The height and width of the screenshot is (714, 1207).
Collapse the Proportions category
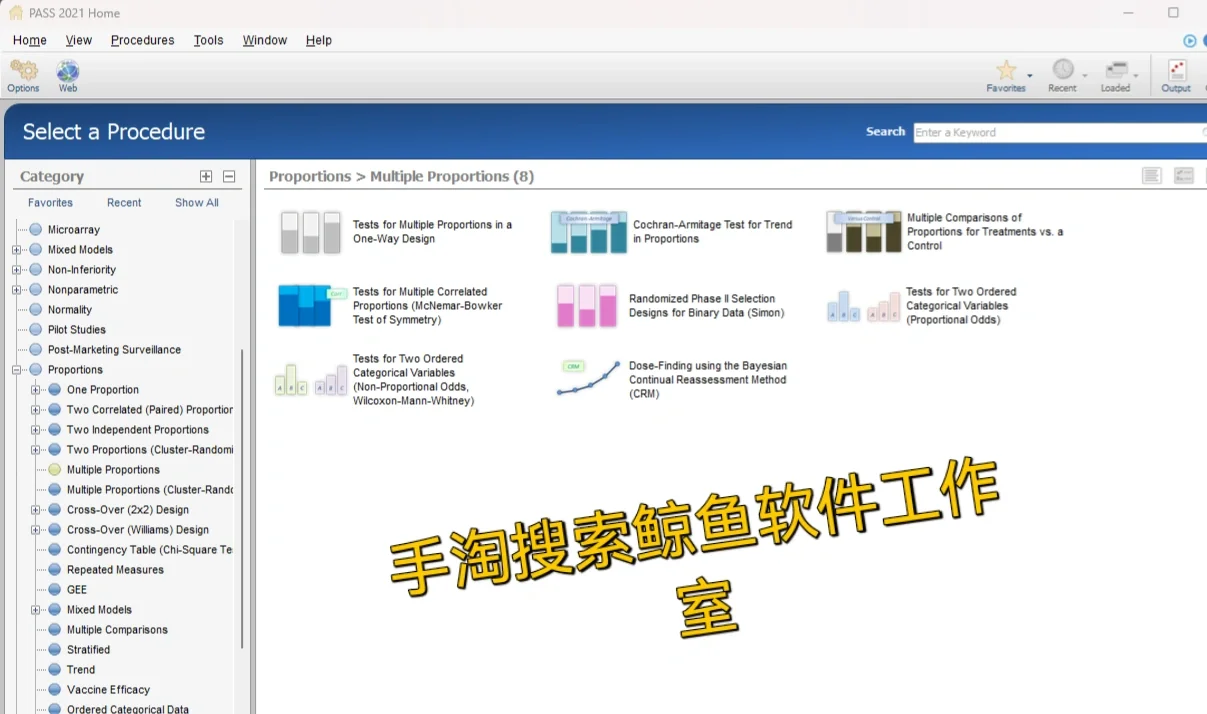tap(17, 370)
